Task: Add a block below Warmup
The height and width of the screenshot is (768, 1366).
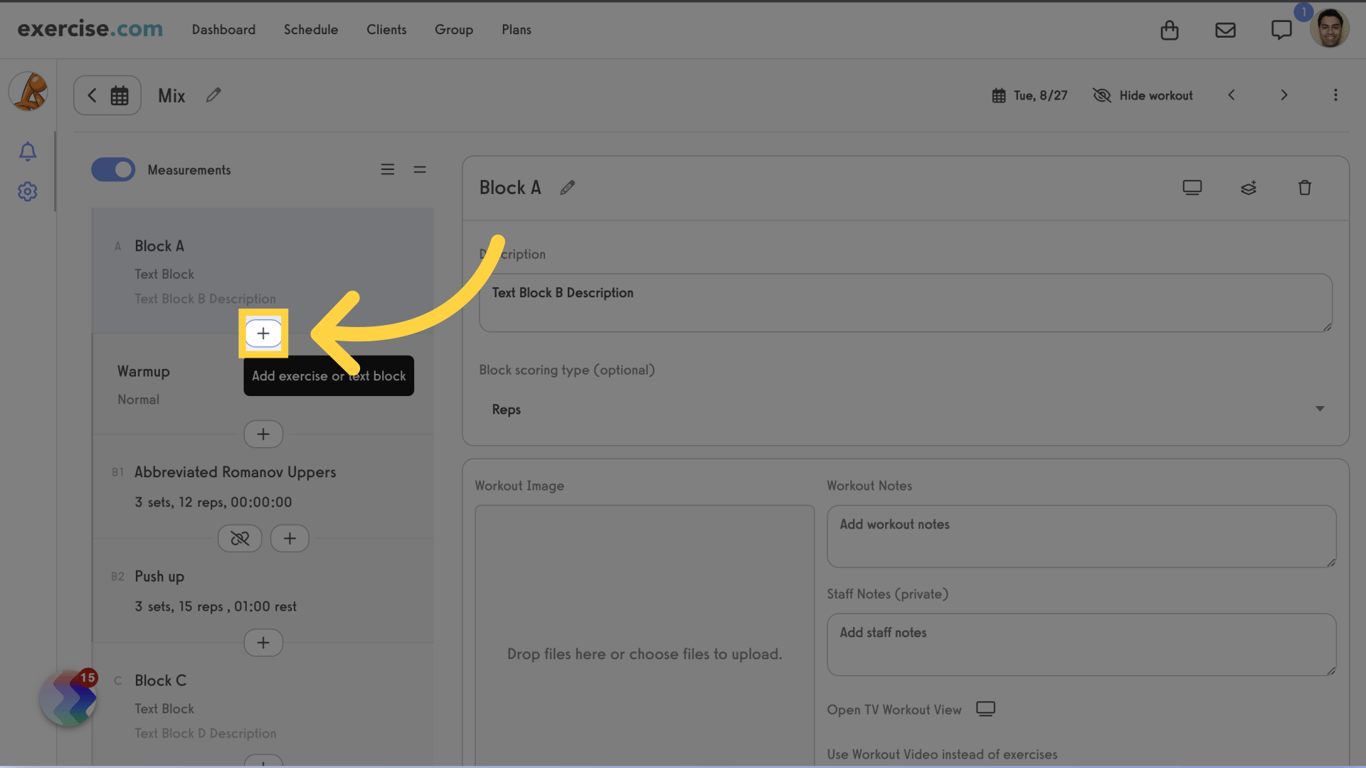Action: point(263,434)
